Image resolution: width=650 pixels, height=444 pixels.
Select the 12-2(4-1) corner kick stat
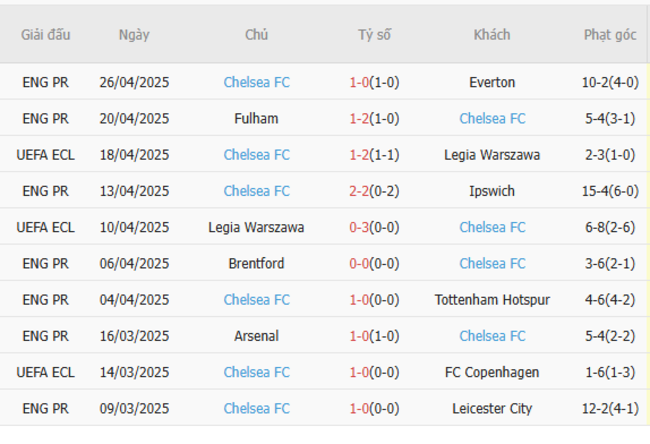pos(610,409)
